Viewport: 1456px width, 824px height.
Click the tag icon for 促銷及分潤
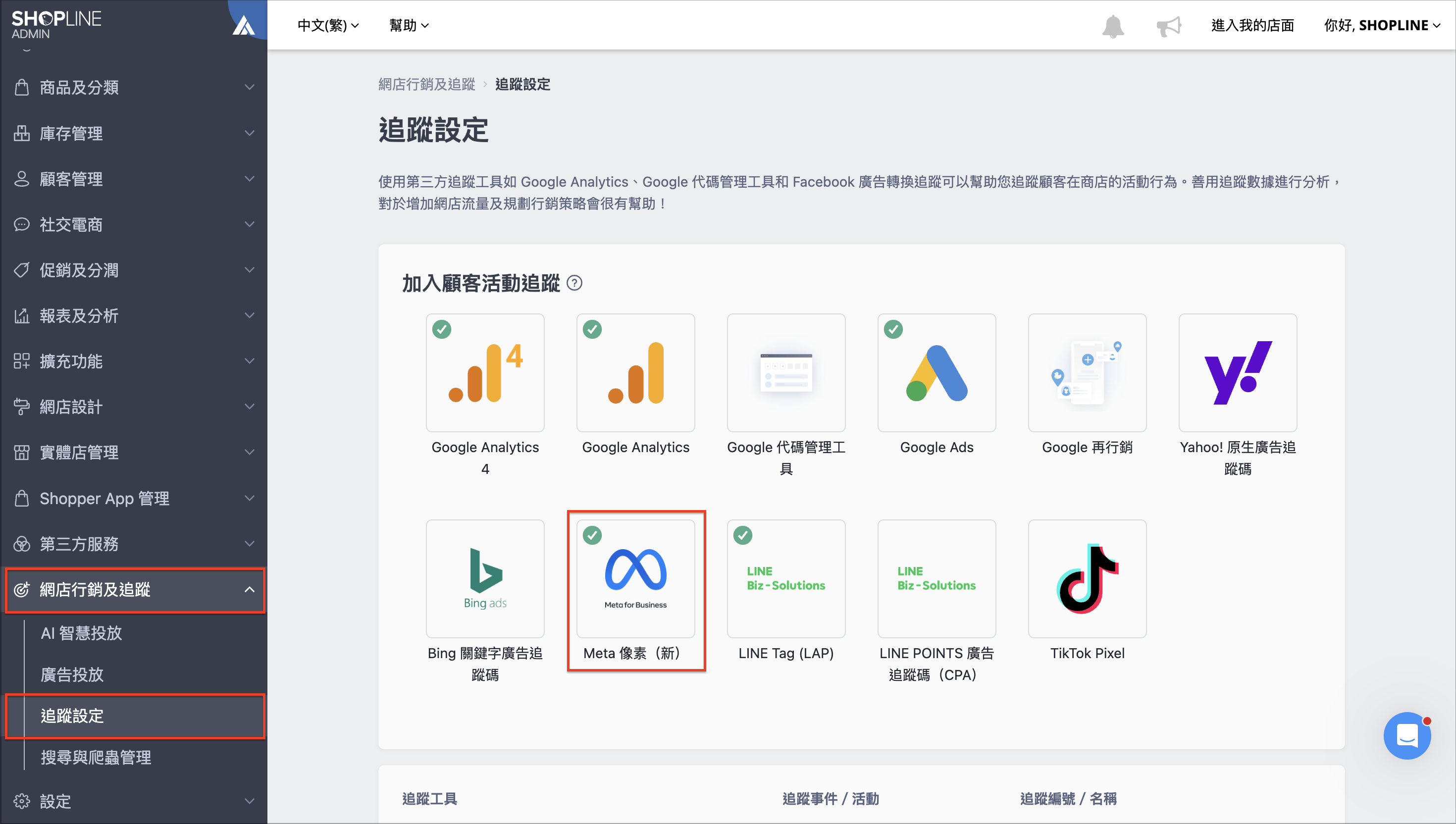tap(21, 270)
